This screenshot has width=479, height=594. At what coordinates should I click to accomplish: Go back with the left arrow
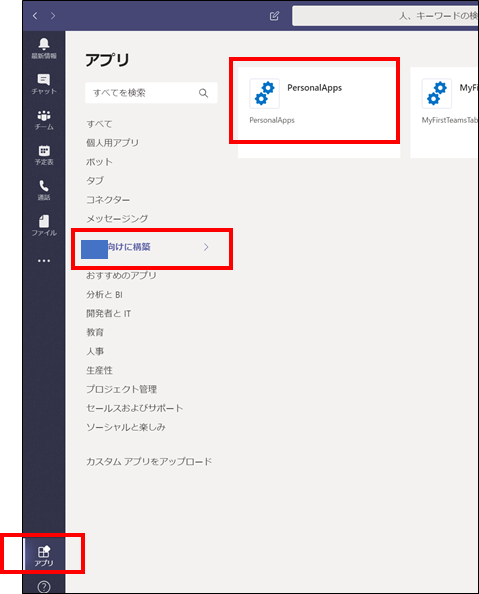coord(35,16)
